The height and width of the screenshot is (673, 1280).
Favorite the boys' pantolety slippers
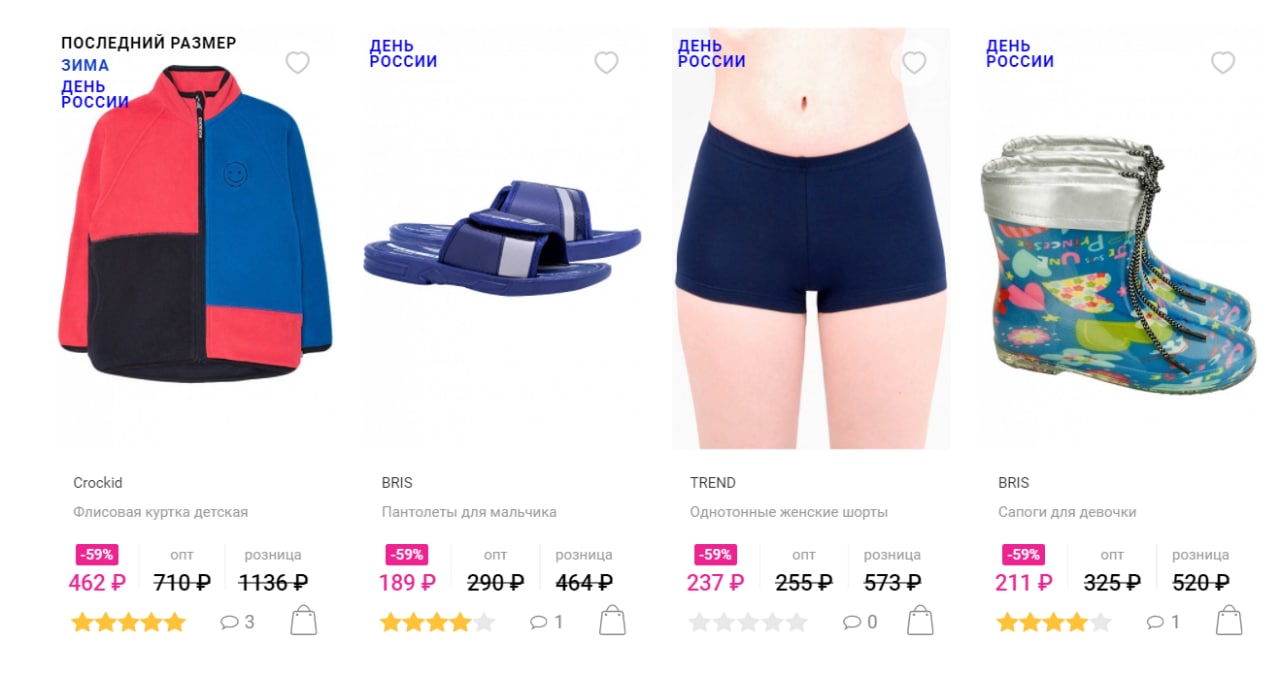click(x=606, y=63)
